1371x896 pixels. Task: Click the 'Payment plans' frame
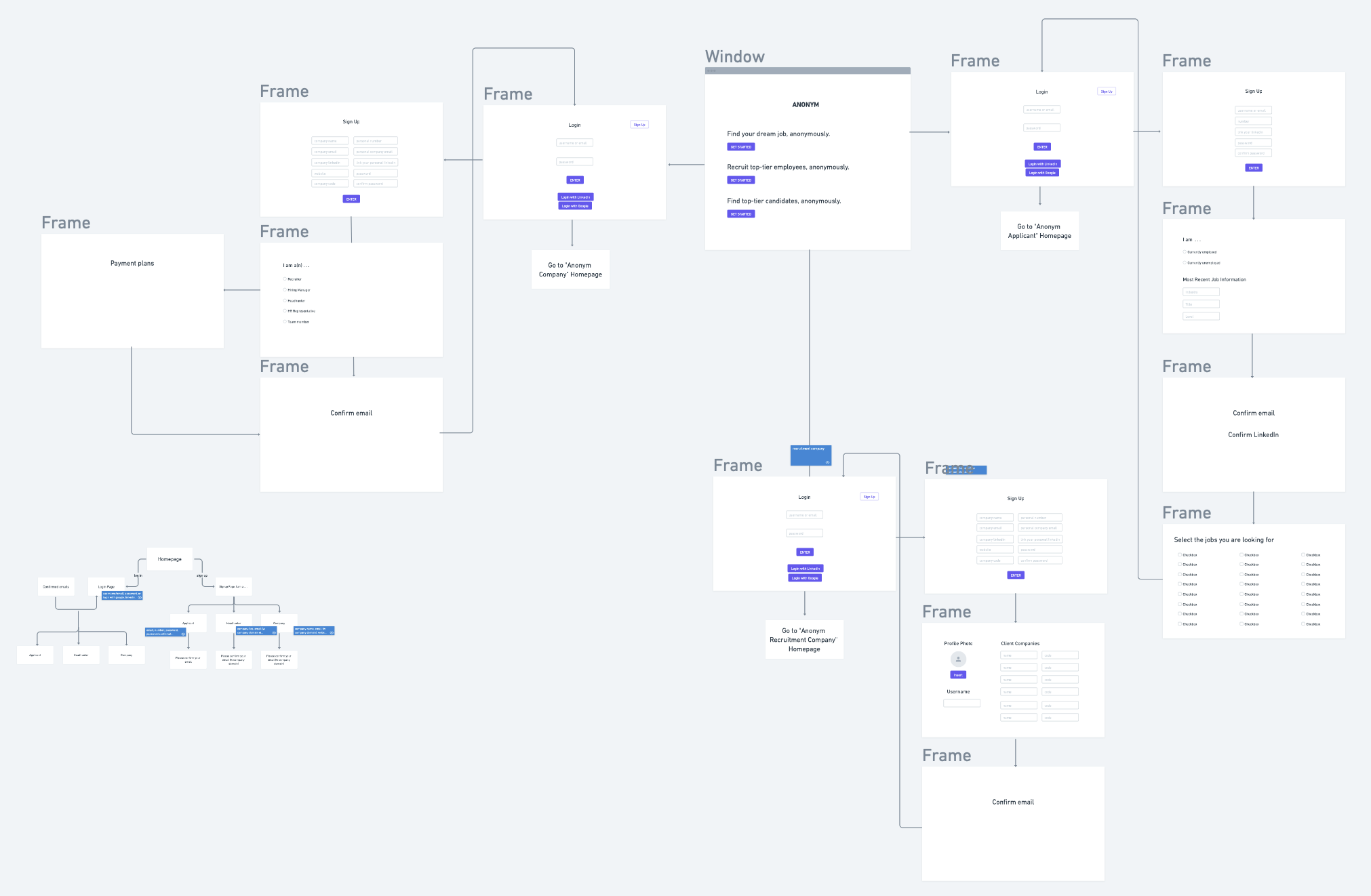132,291
